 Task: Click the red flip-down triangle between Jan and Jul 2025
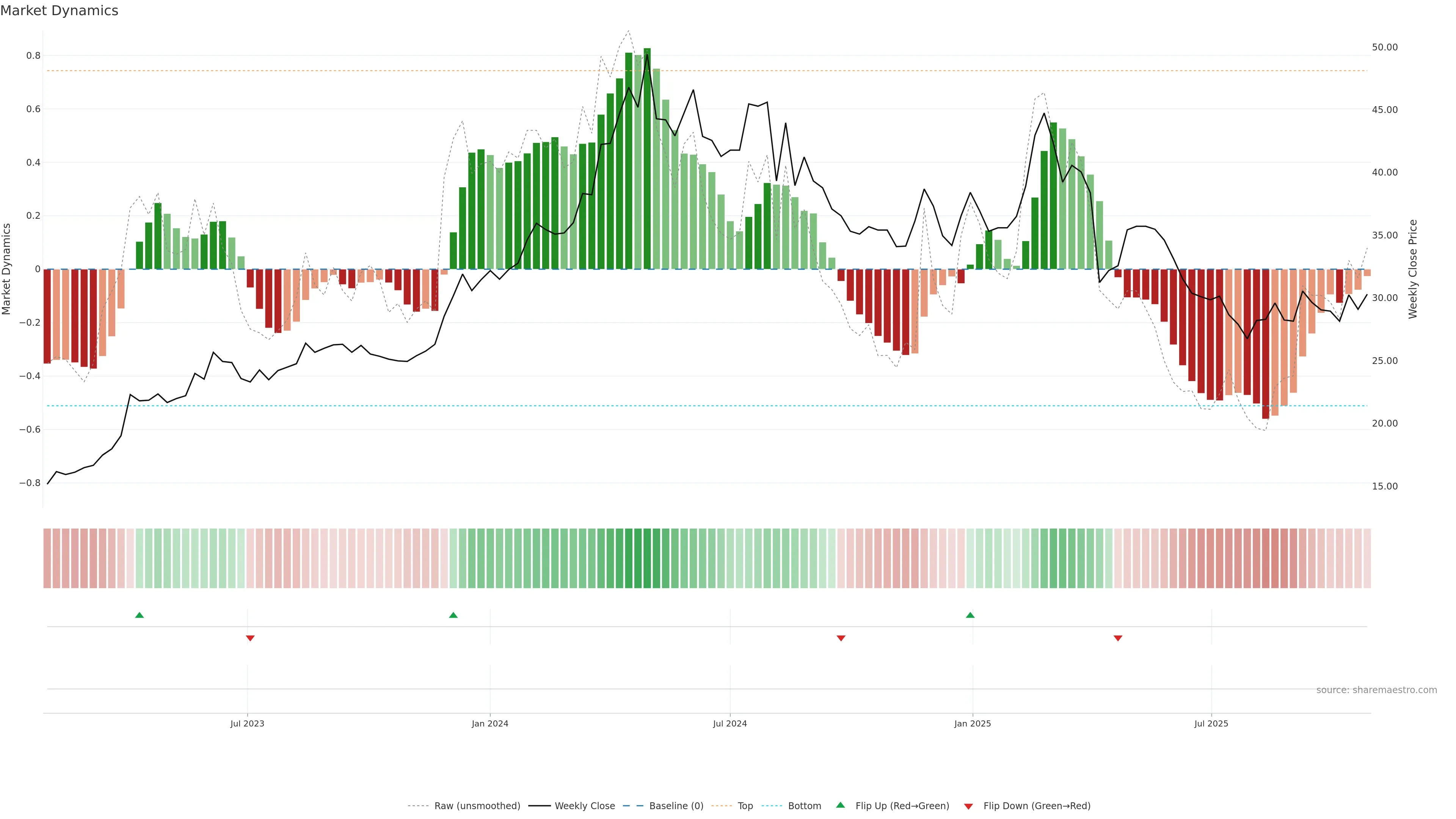[1118, 638]
